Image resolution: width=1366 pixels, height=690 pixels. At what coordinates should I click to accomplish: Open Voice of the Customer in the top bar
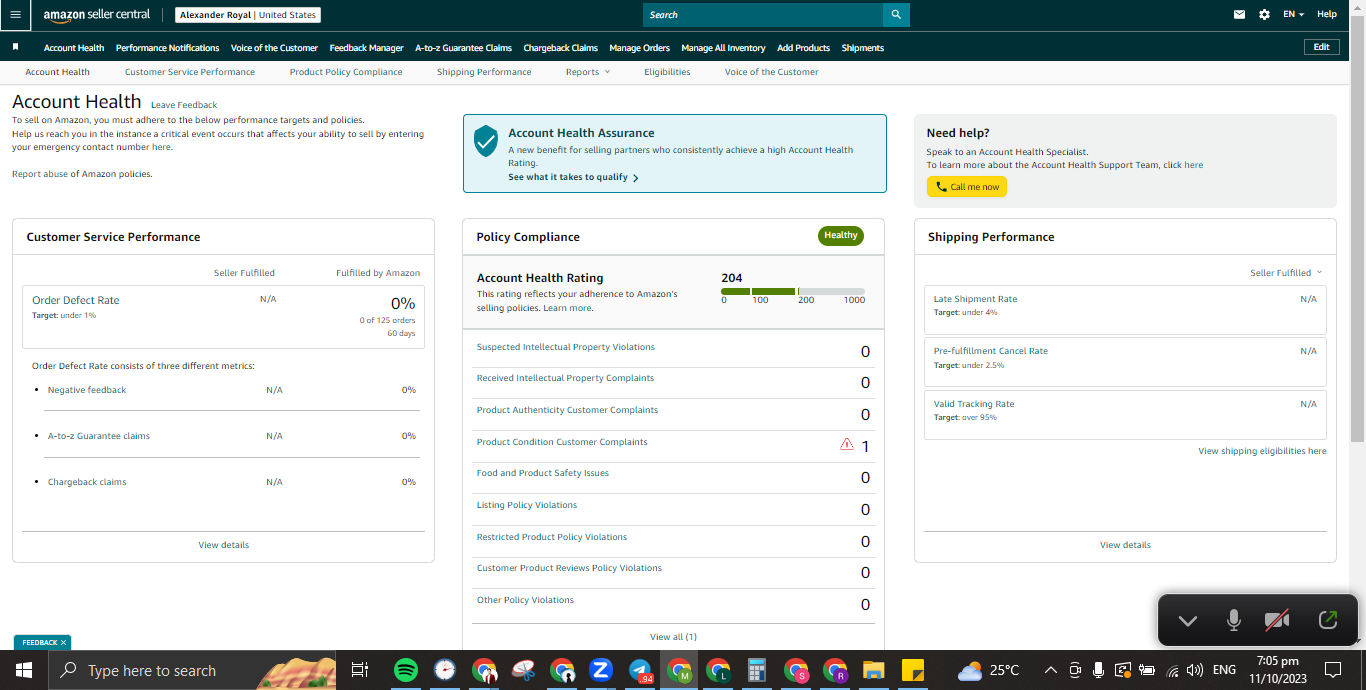tap(274, 48)
